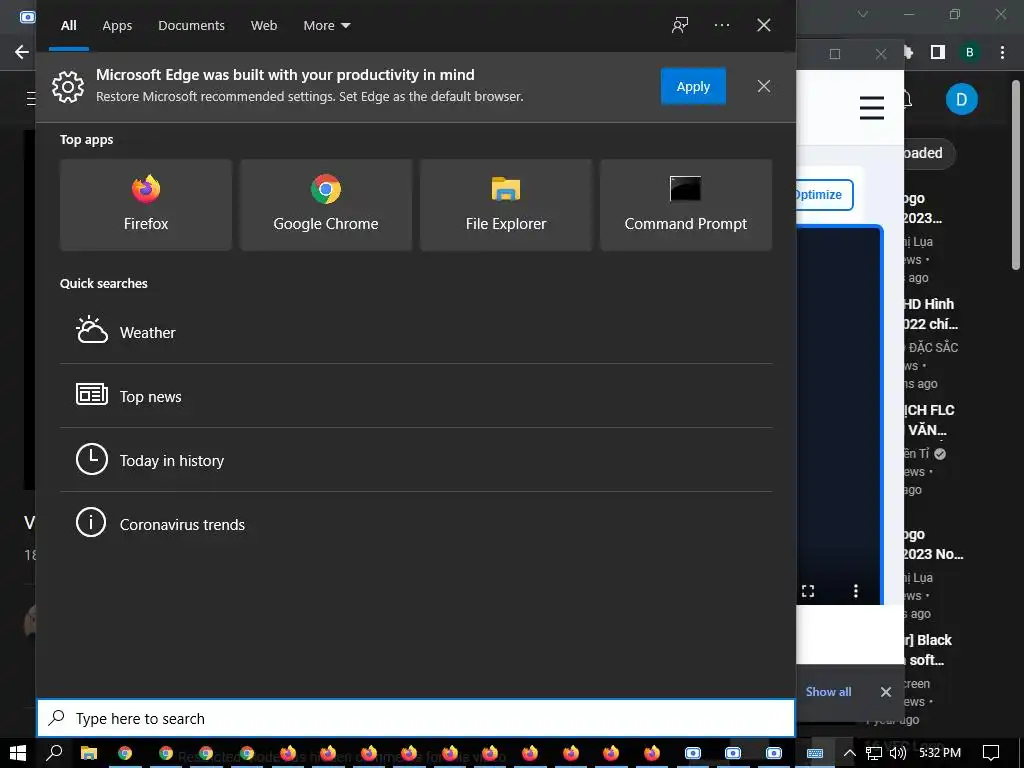The height and width of the screenshot is (768, 1024).
Task: Open the YouTube account D avatar
Action: [x=961, y=99]
